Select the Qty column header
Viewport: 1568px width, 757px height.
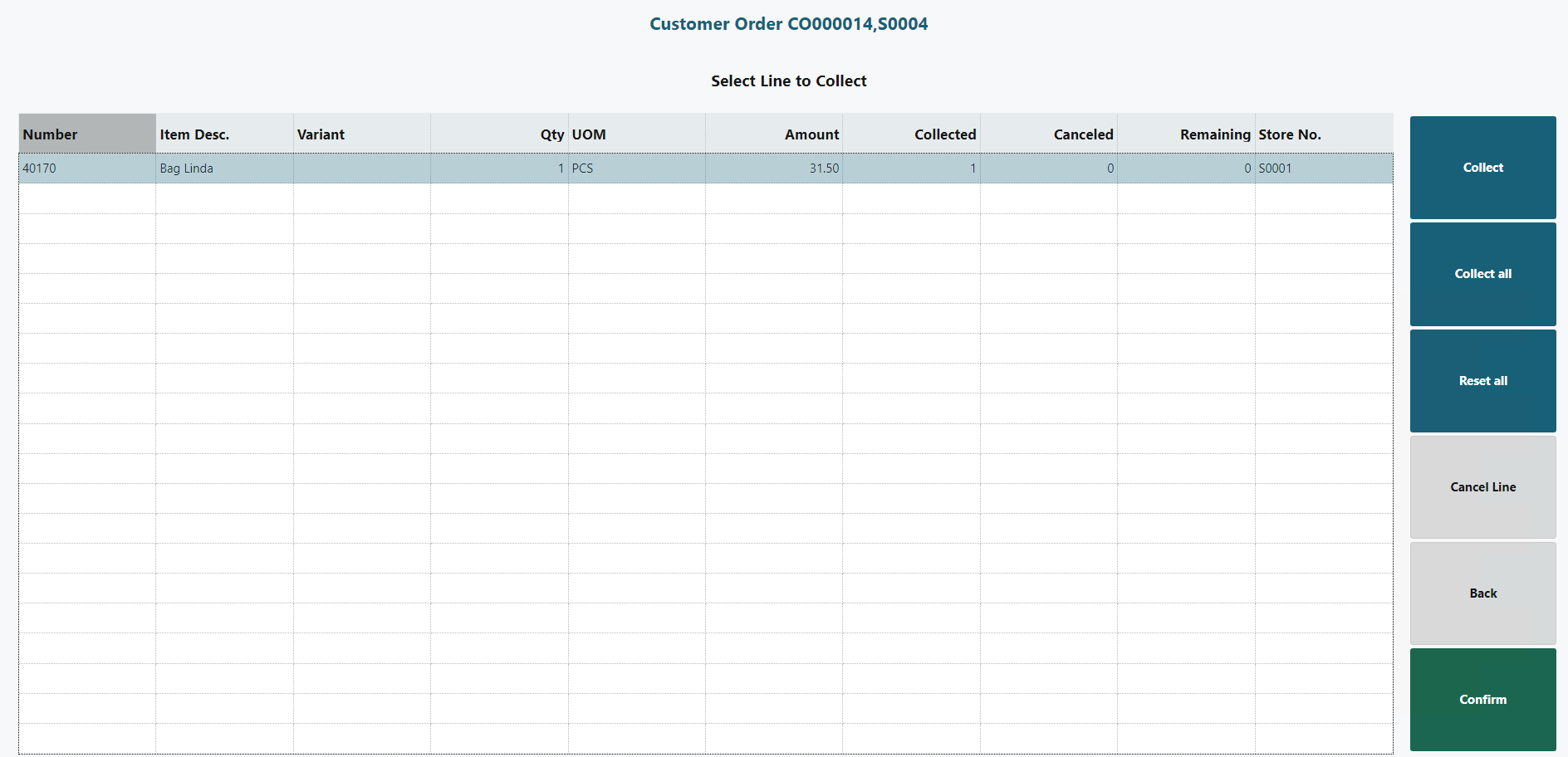499,134
